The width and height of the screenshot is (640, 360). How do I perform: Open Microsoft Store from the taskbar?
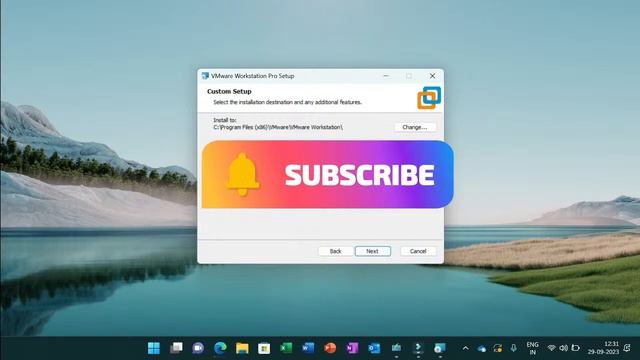point(264,348)
